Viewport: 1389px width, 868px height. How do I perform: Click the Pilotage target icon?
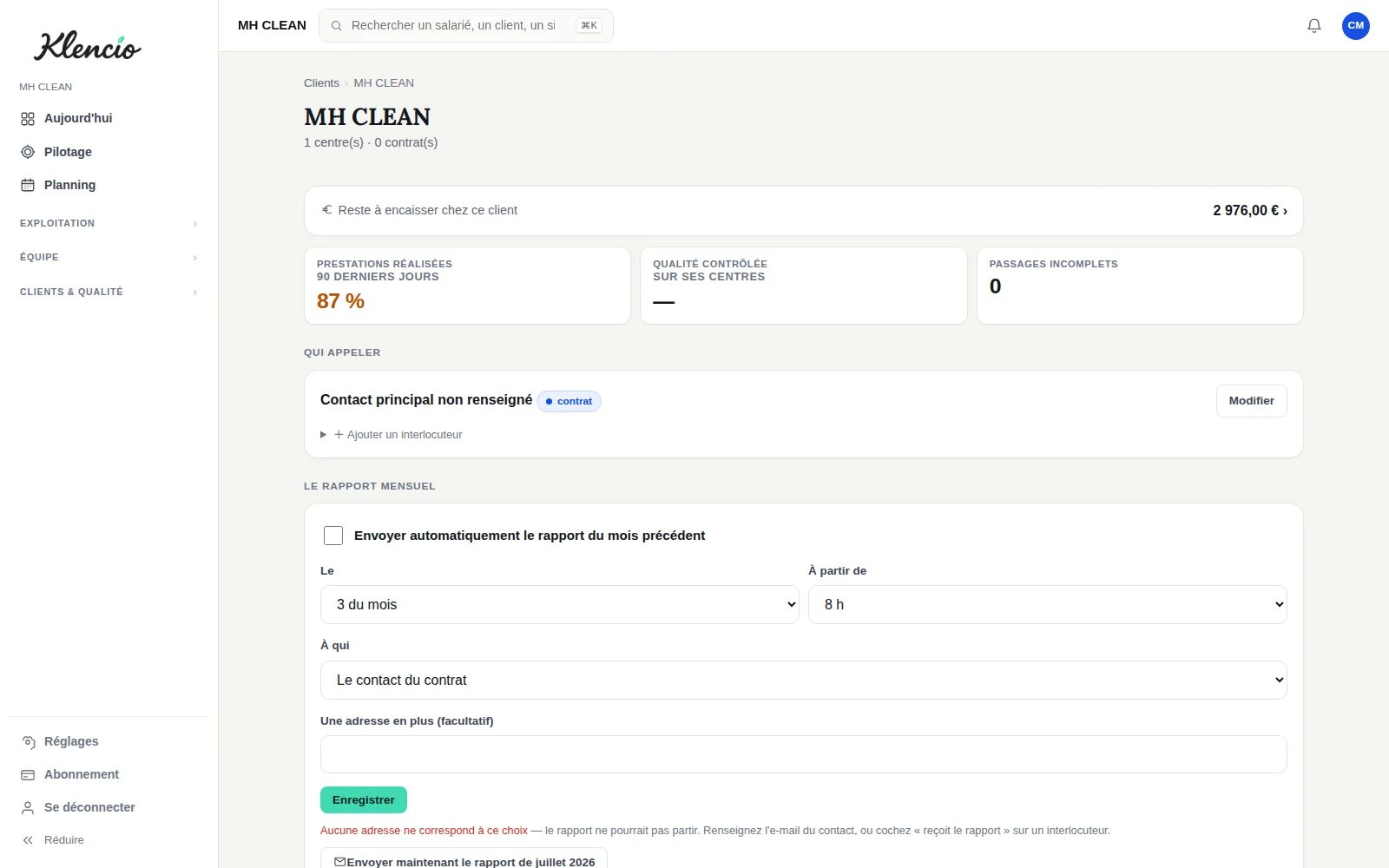click(28, 152)
